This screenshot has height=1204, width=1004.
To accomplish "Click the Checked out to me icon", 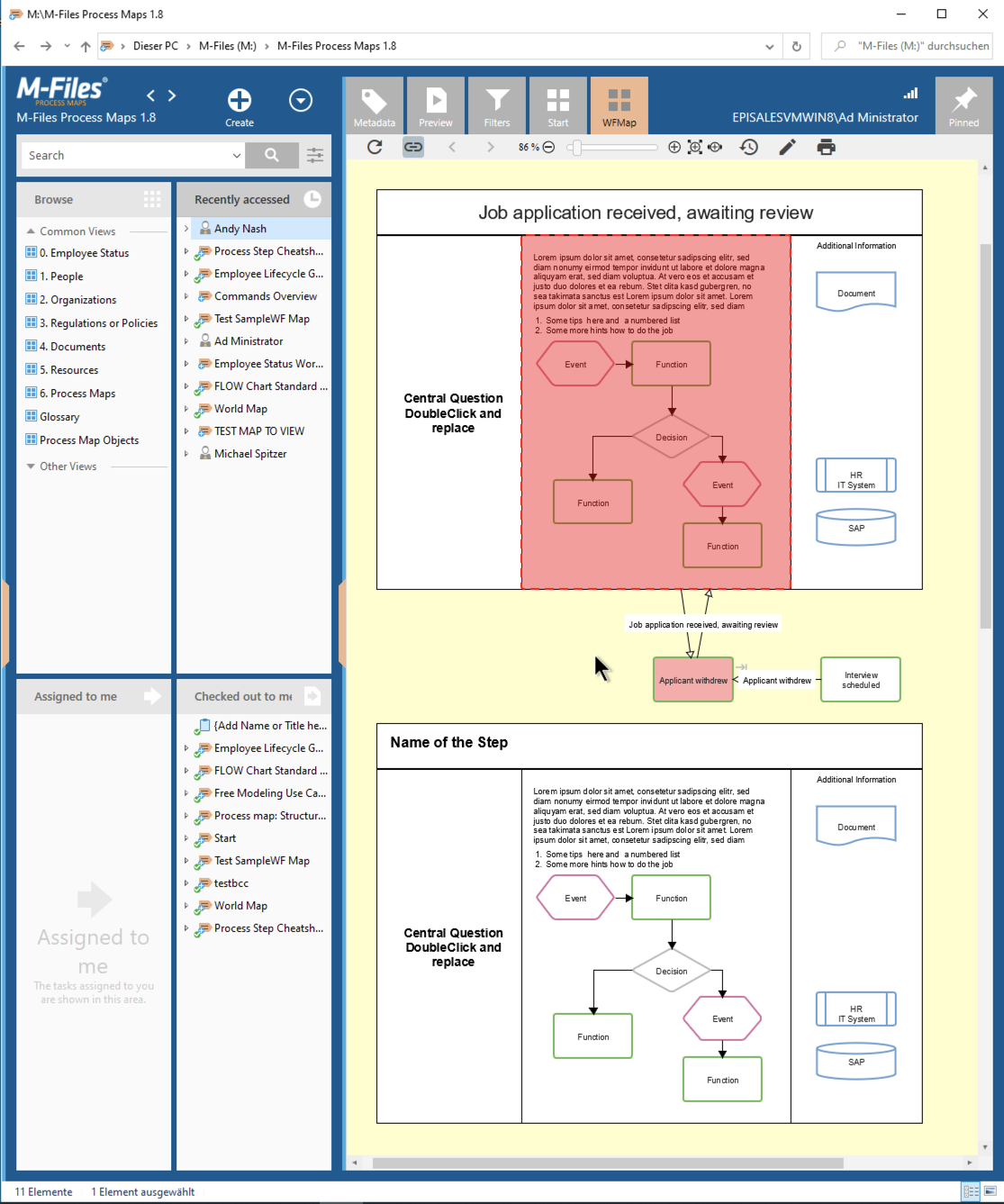I will click(312, 696).
